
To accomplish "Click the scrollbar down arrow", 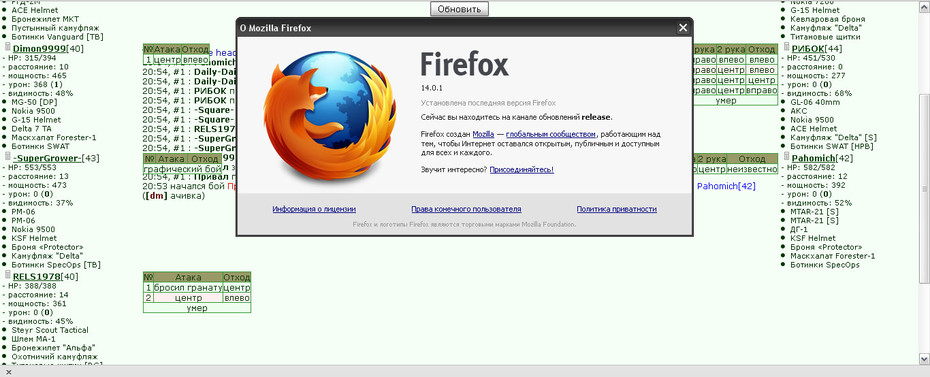I will [x=925, y=359].
